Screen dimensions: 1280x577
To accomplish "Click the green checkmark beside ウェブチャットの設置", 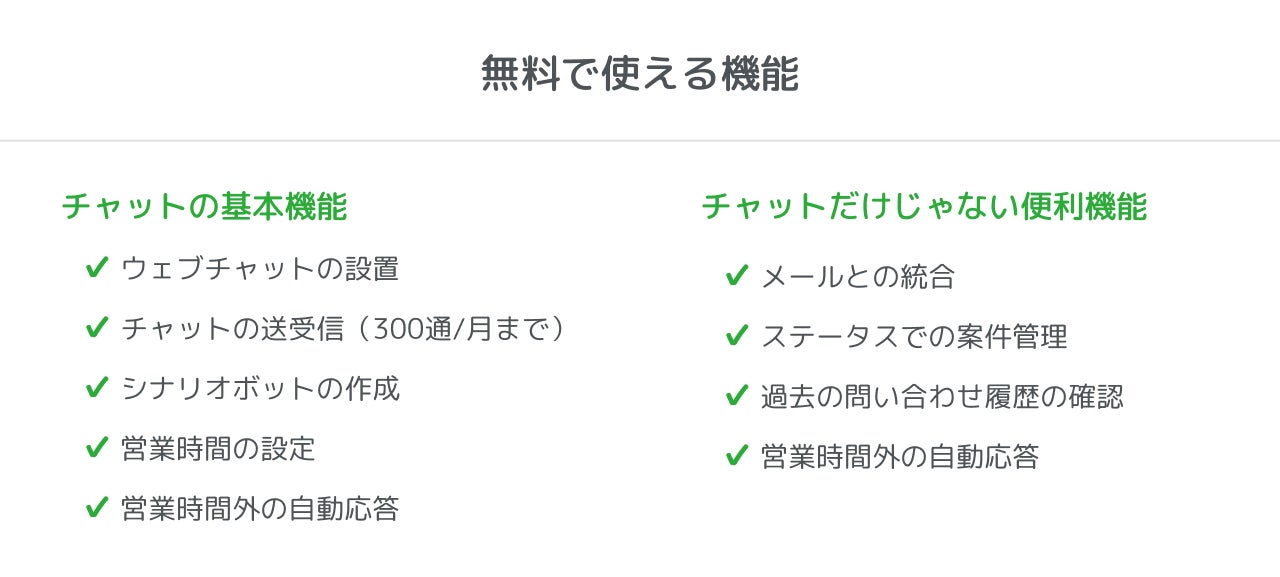I will (97, 268).
